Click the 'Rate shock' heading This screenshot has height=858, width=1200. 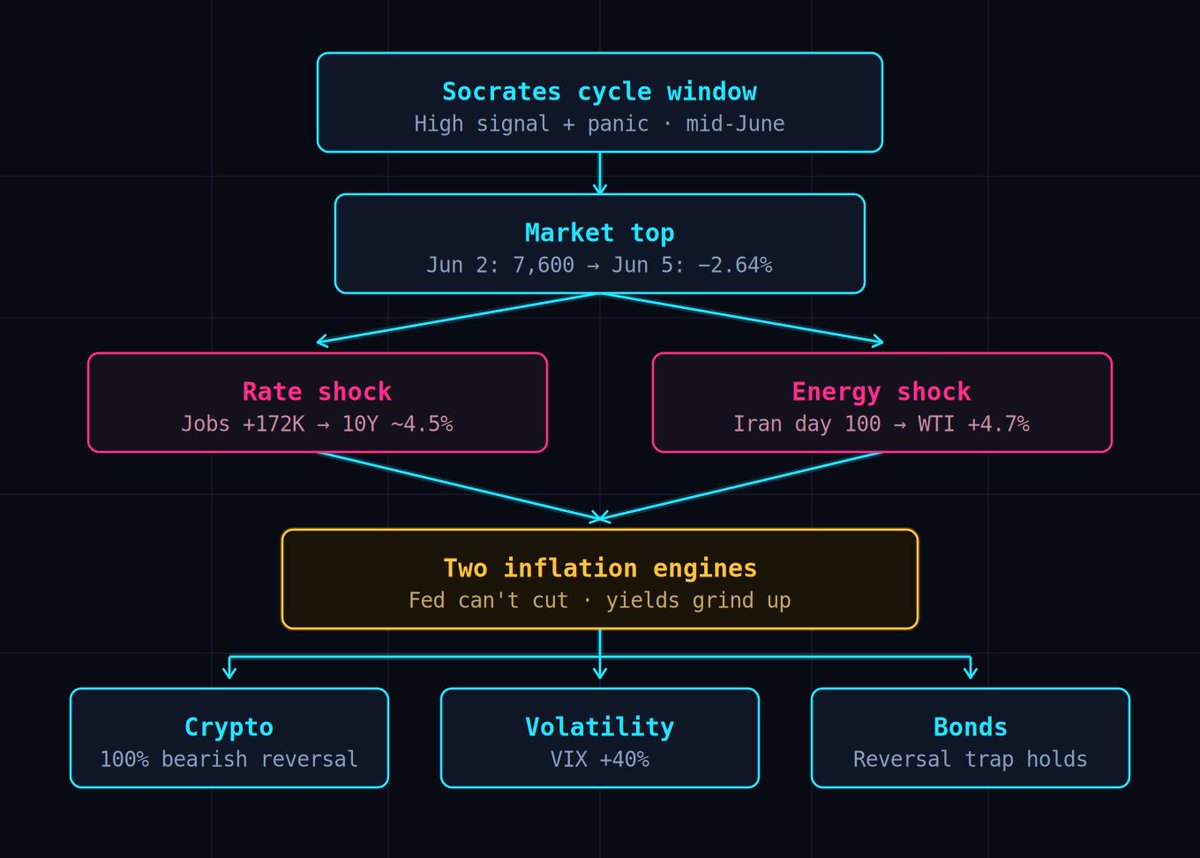coord(317,391)
